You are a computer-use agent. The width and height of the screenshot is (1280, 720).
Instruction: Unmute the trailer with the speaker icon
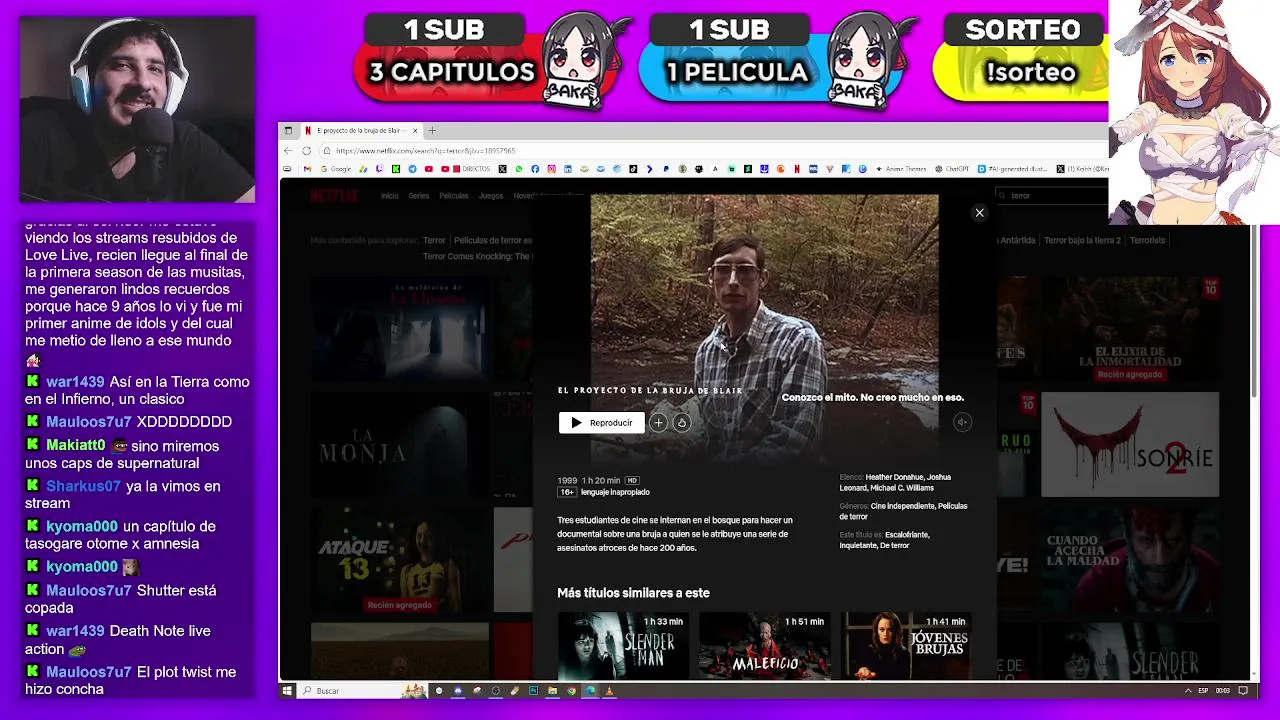[962, 422]
